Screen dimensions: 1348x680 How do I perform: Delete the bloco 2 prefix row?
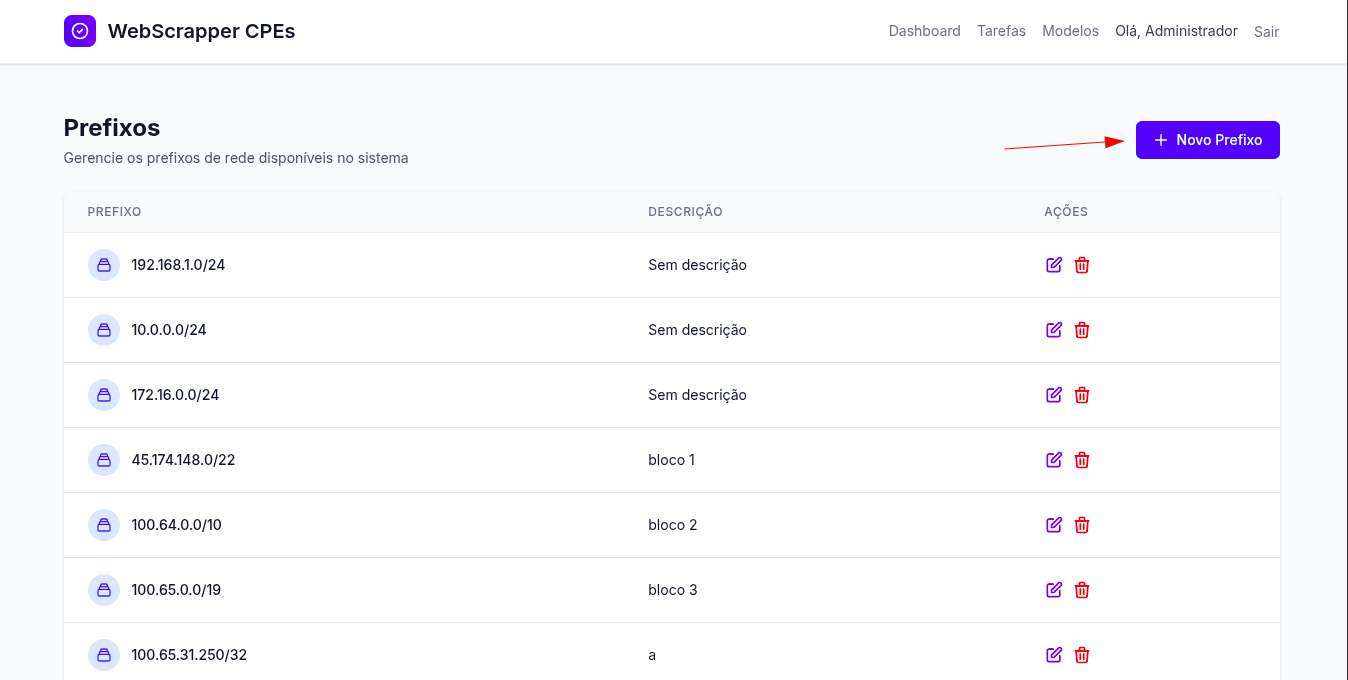click(1081, 525)
